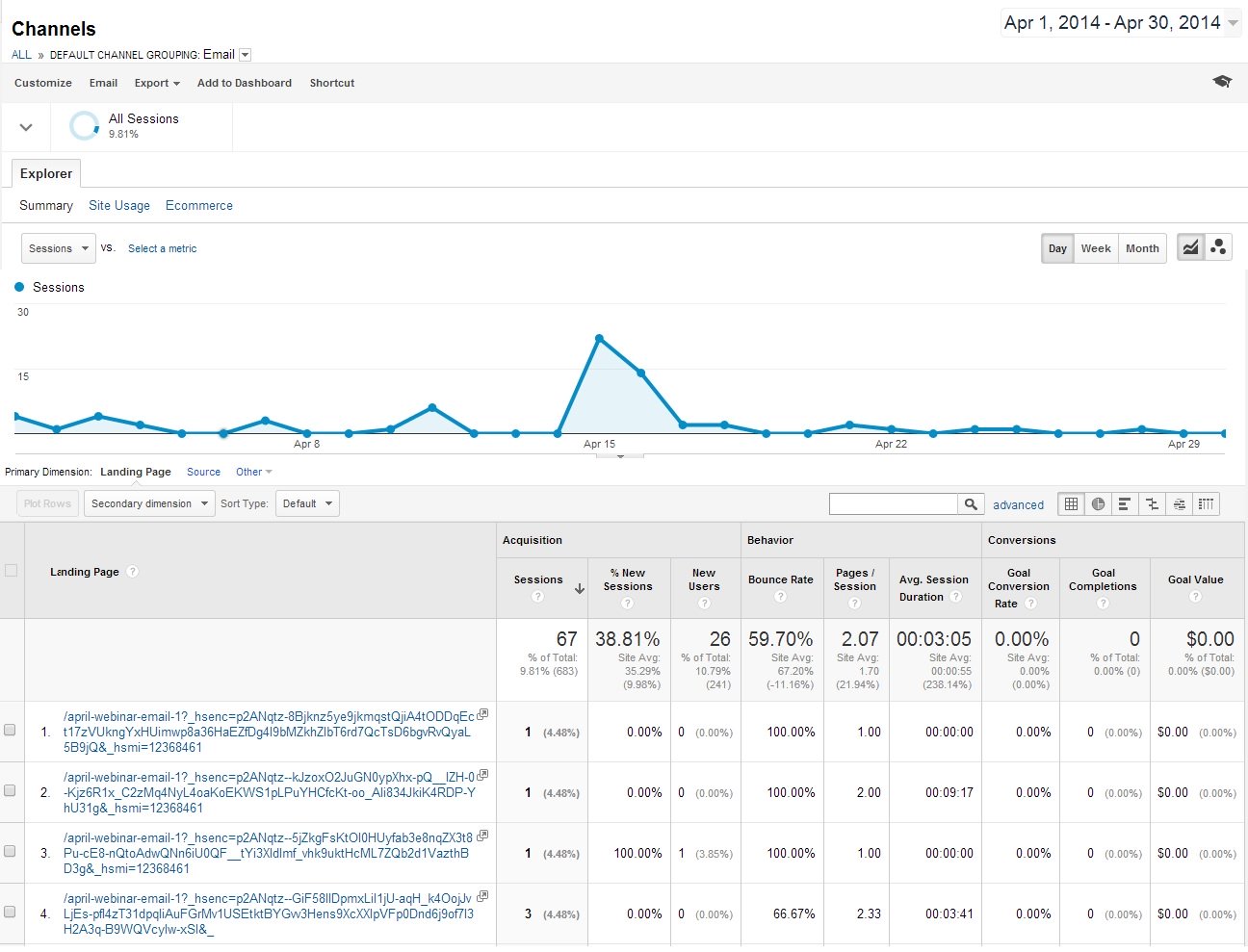Check the first landing page row
Screen dimensions: 1248x952
click(x=11, y=732)
